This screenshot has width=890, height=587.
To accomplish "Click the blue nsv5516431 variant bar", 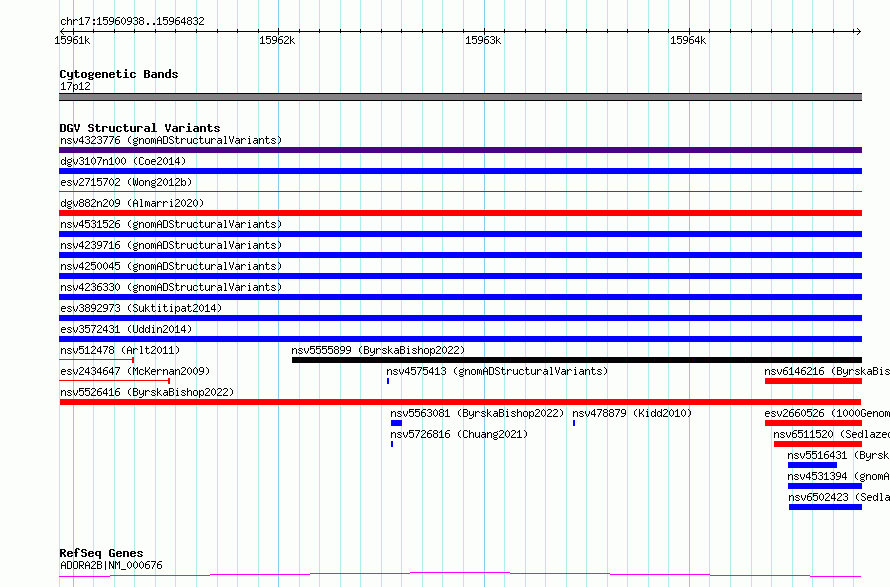I will click(812, 465).
